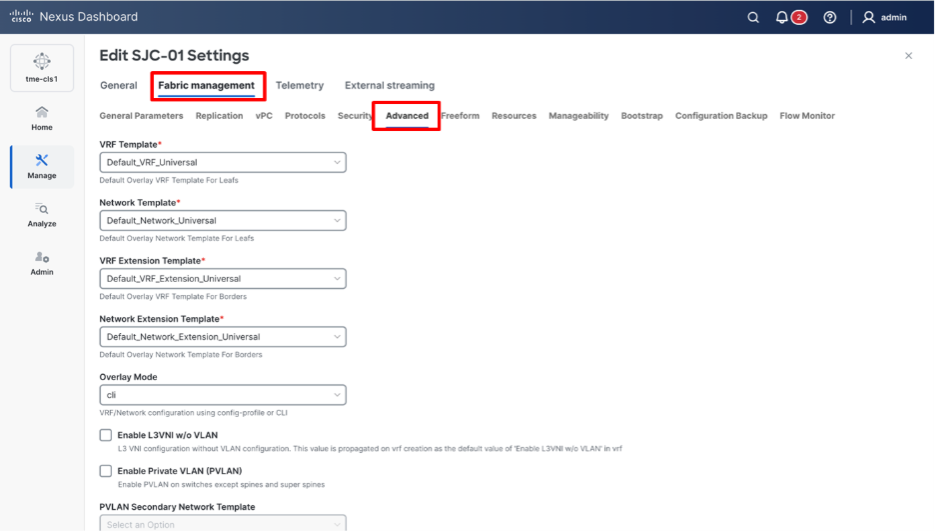Open the admin user account menu
This screenshot has width=936, height=532.
(885, 17)
